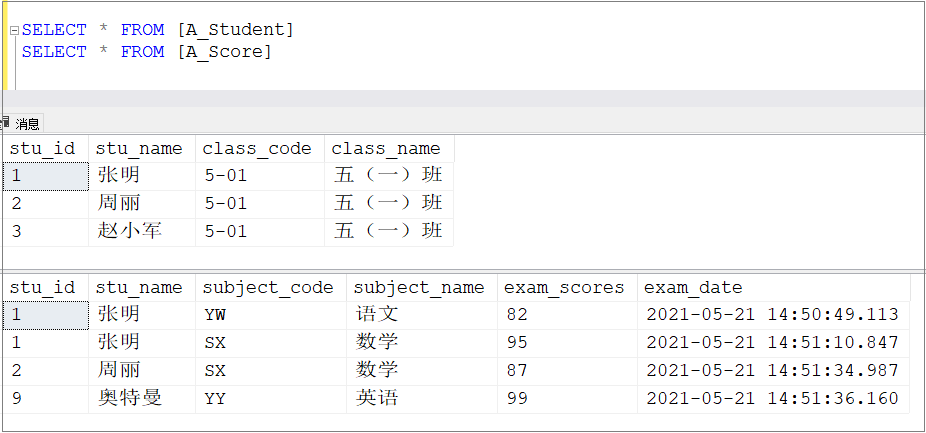Click exam date ending 14:51:34.987
Screen dimensions: 926x433
(x=772, y=371)
